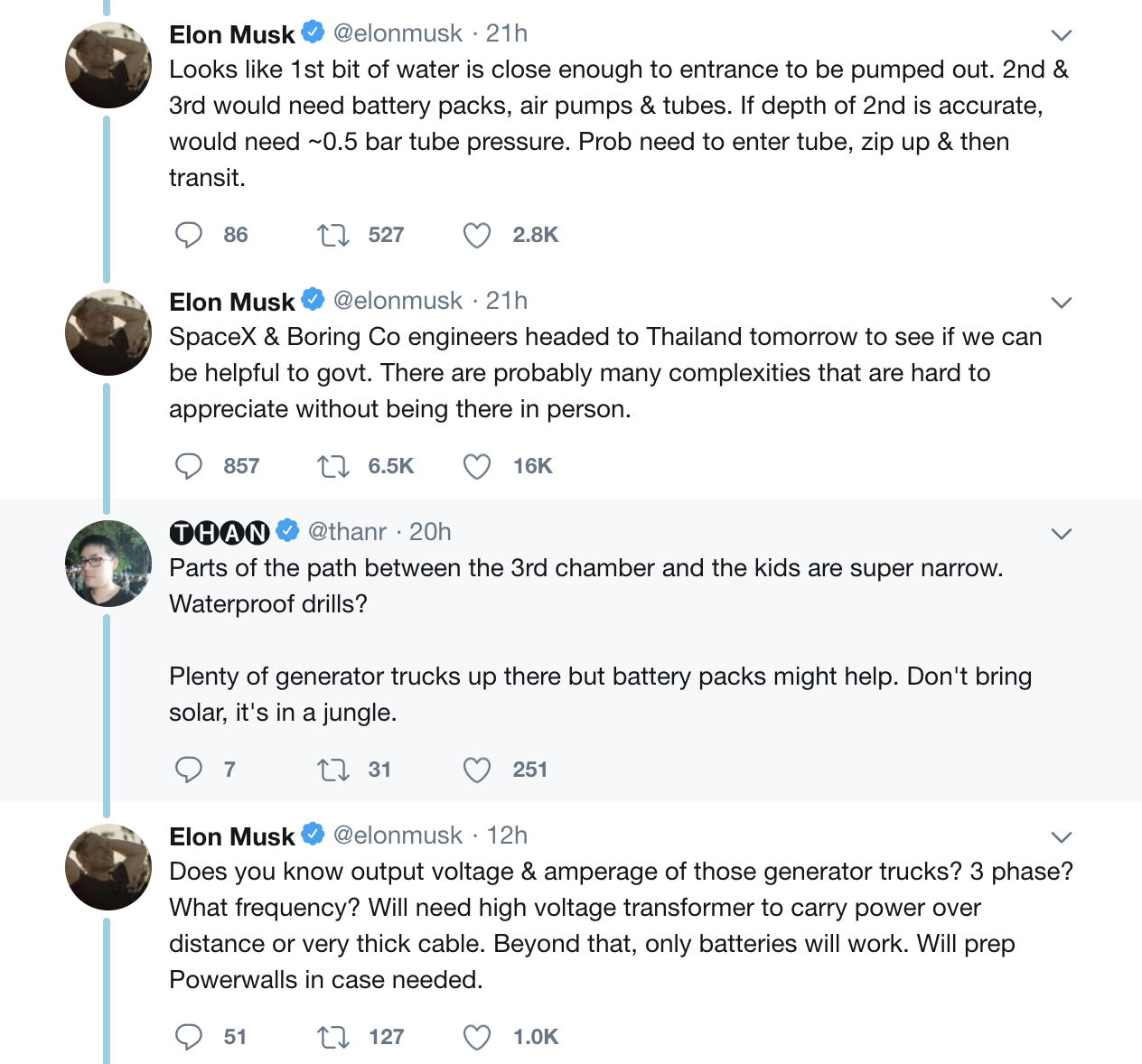Reply to the Powerwalls tweet

[x=188, y=1038]
